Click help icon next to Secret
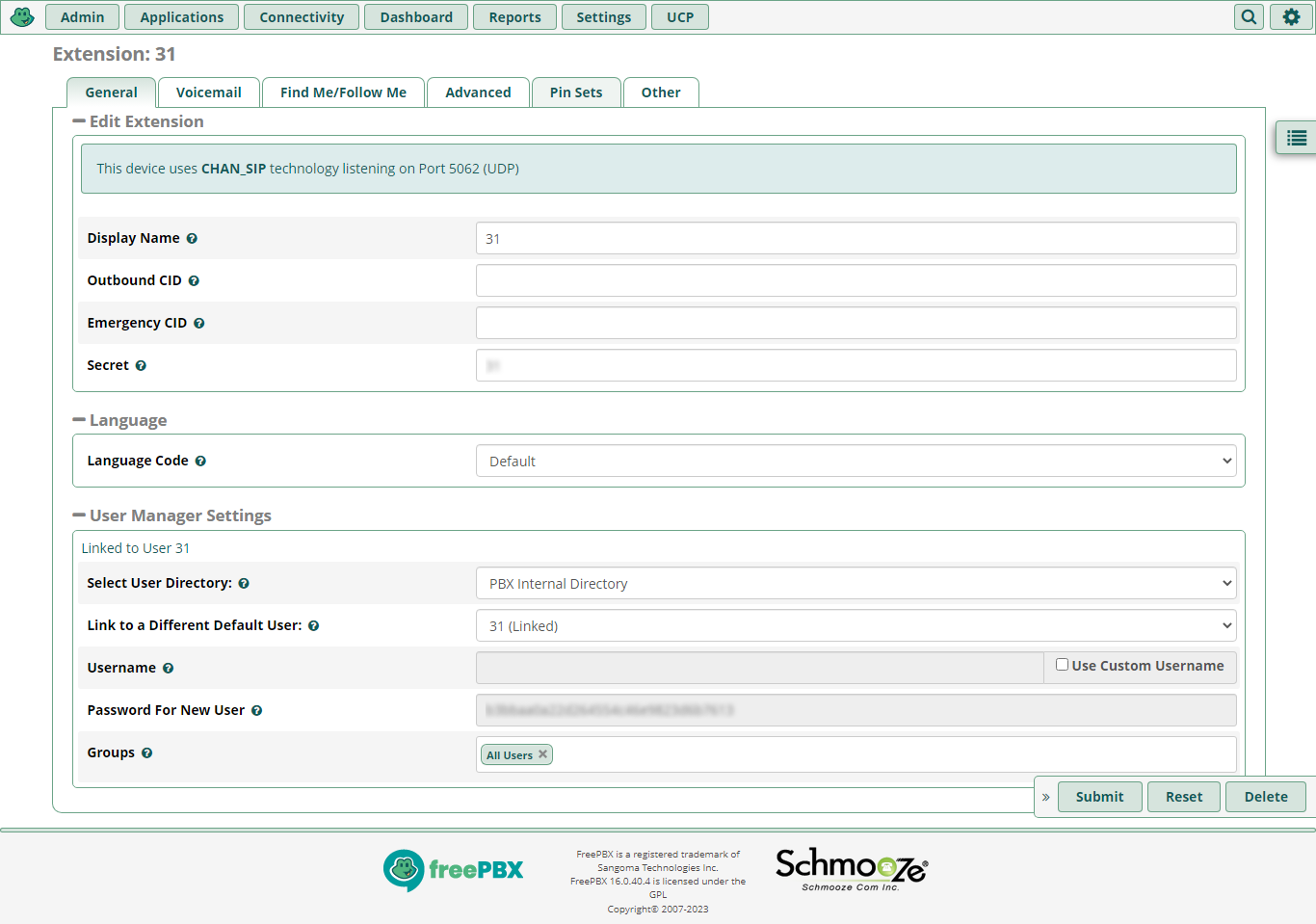Viewport: 1316px width, 924px height. point(141,366)
